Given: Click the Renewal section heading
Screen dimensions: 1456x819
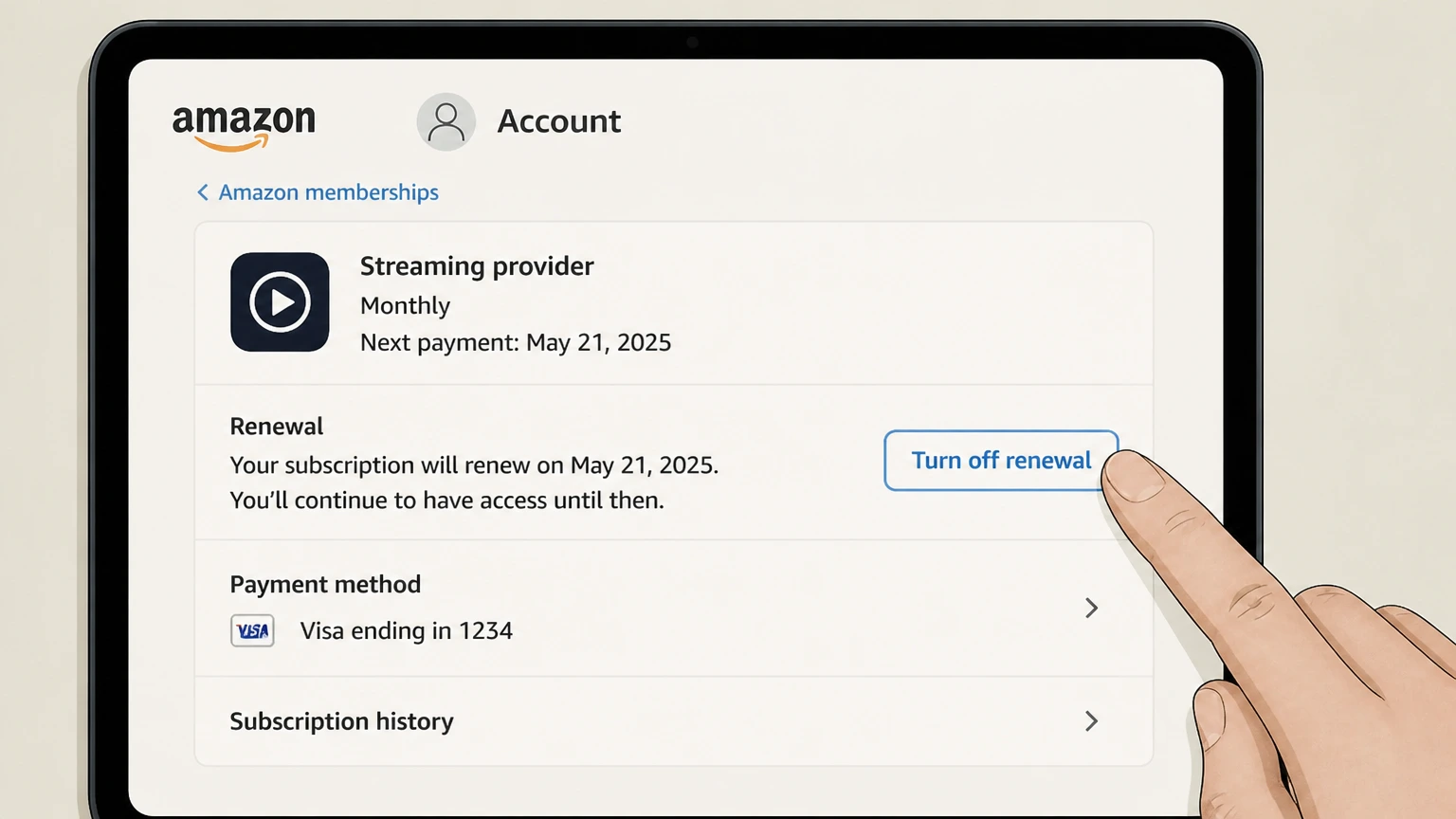Looking at the screenshot, I should (x=277, y=427).
